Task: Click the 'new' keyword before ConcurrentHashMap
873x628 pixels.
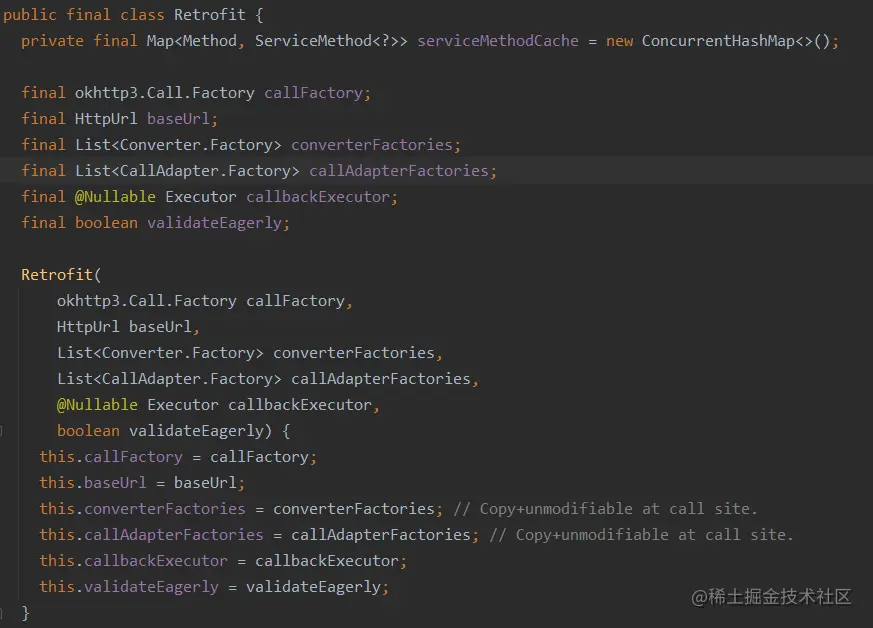Action: (x=620, y=41)
